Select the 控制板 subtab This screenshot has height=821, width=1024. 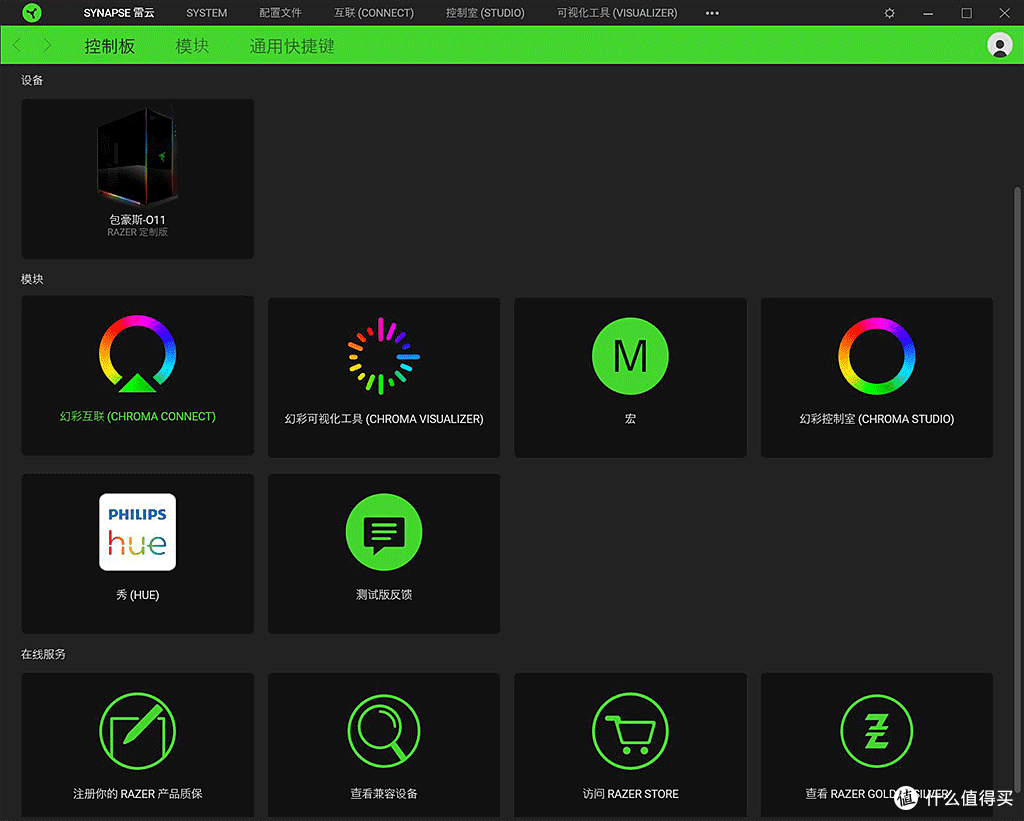click(x=110, y=46)
